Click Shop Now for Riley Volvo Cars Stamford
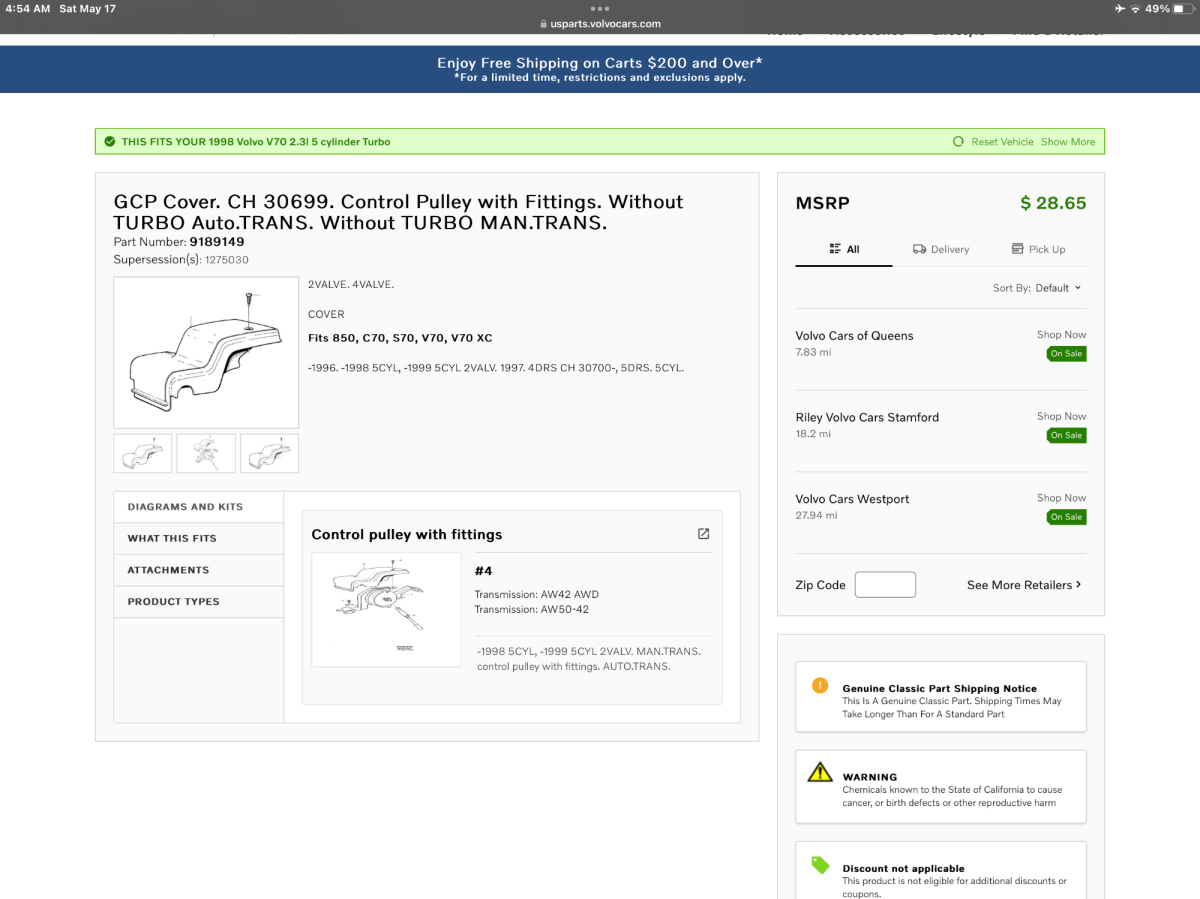Image resolution: width=1200 pixels, height=899 pixels. click(1061, 416)
